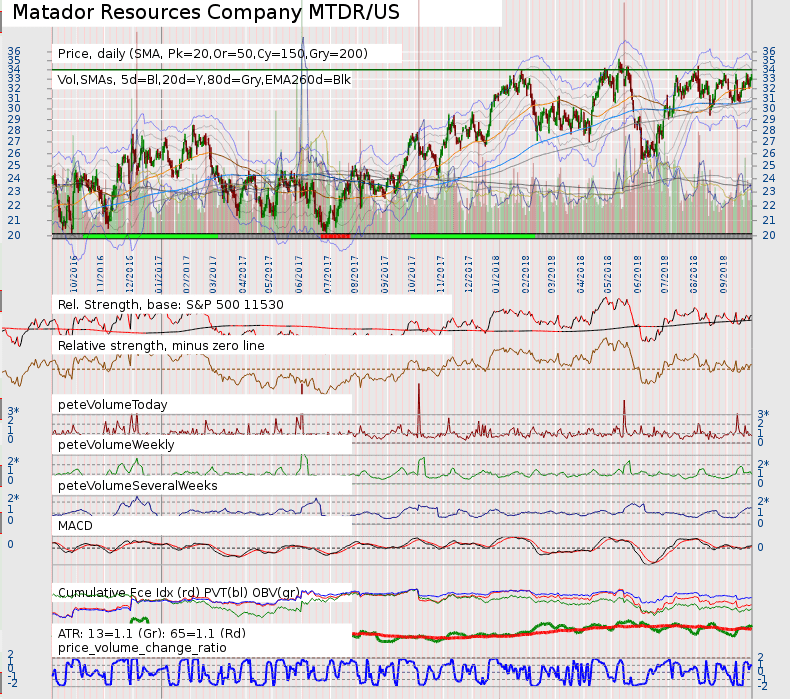Click the 04/2018 date axis label
This screenshot has height=699, width=790.
click(x=581, y=274)
